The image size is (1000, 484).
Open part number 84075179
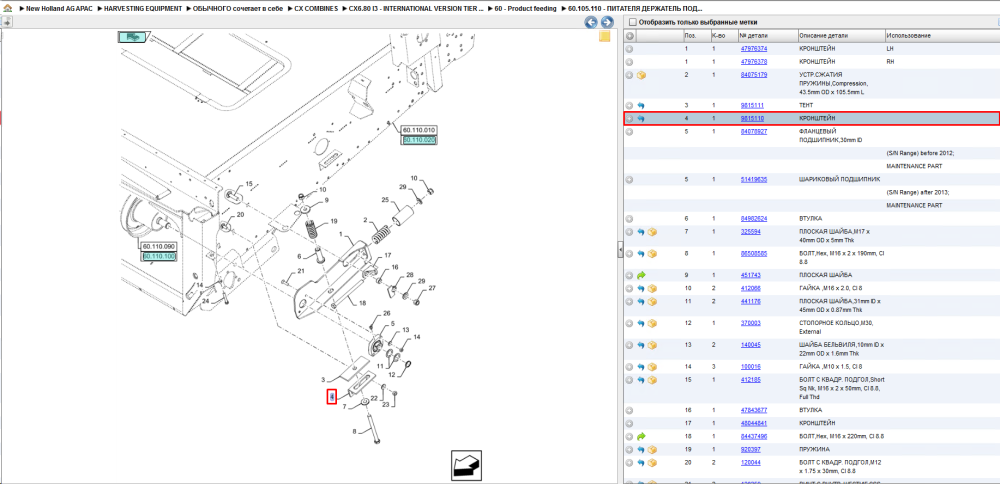pos(754,75)
